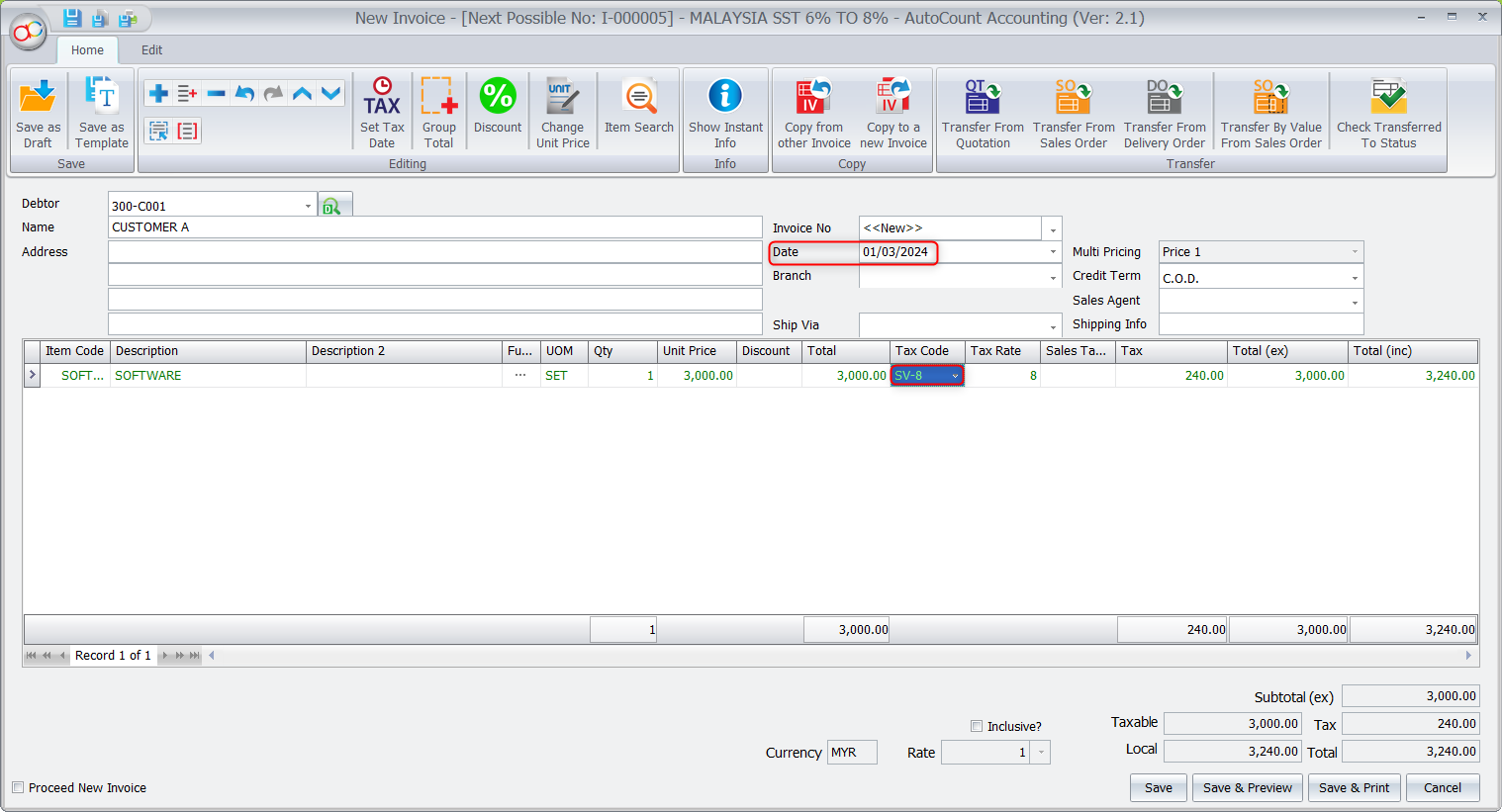1502x812 pixels.
Task: Open the Tax Code SV-8 dropdown
Action: (x=955, y=376)
